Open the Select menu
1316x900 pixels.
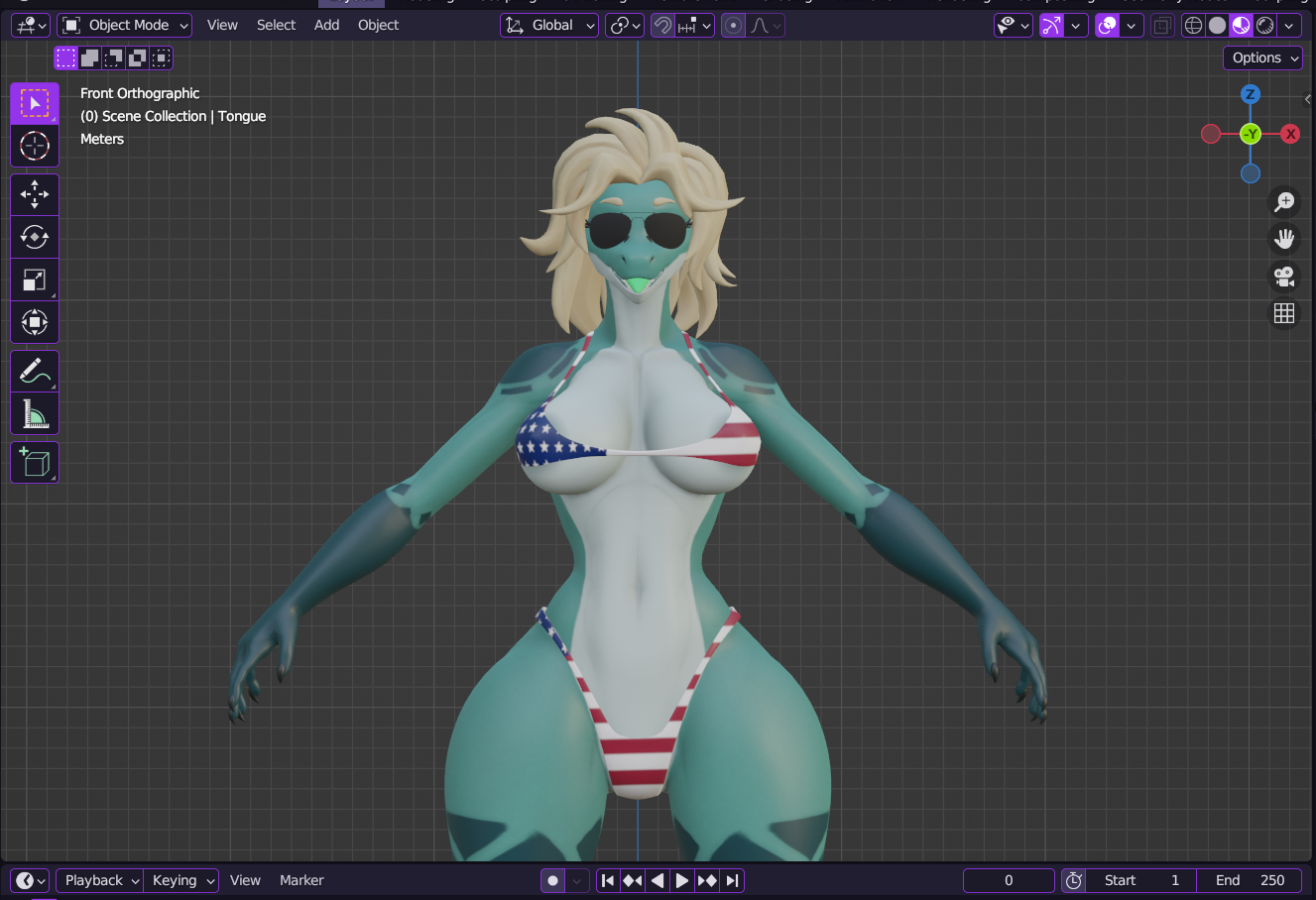[x=276, y=26]
